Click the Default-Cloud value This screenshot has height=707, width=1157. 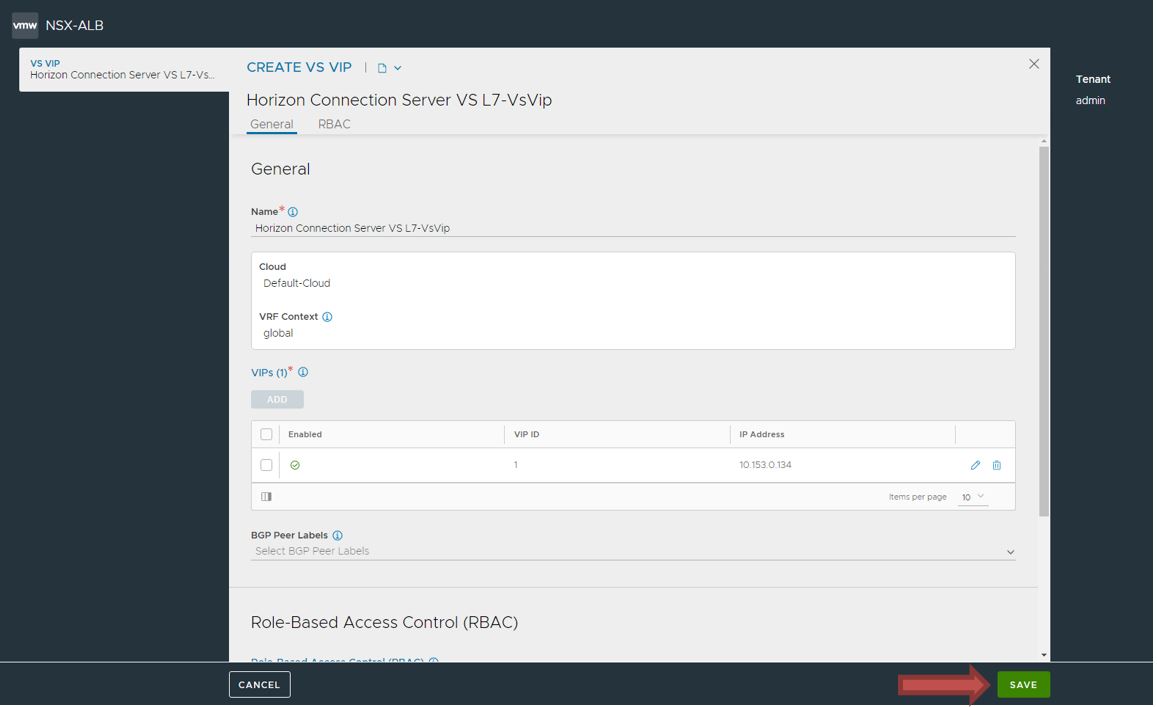pos(297,283)
